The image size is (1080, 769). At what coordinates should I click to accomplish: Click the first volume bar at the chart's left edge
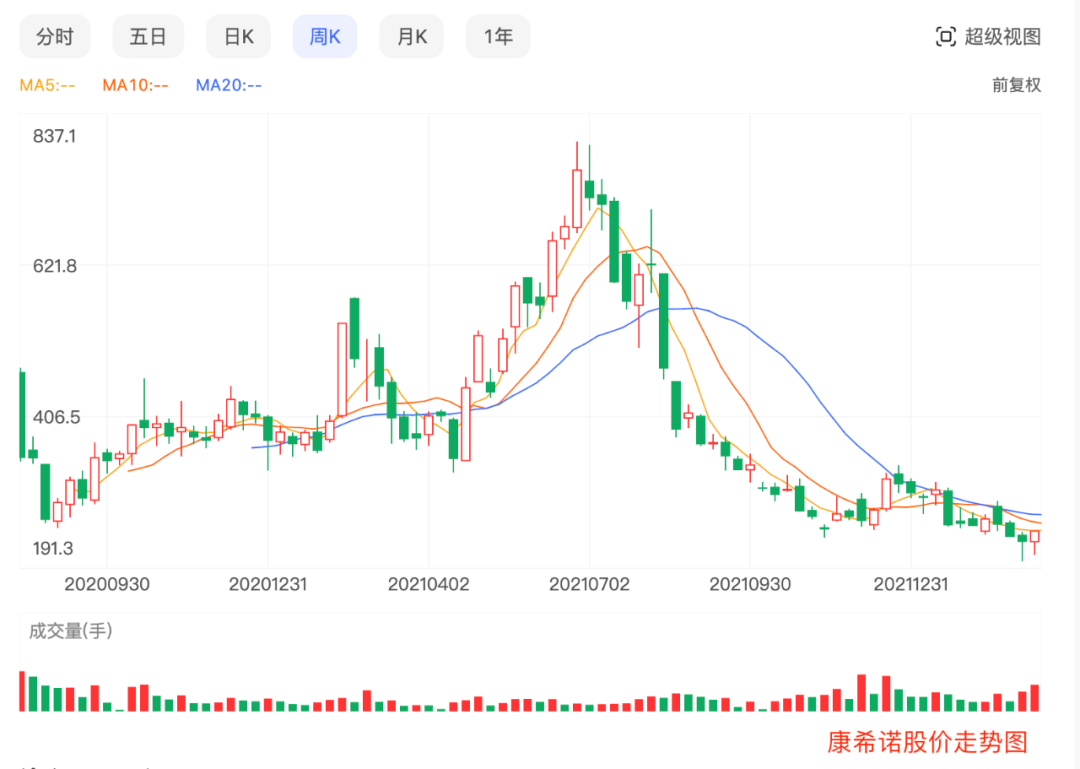click(x=22, y=691)
